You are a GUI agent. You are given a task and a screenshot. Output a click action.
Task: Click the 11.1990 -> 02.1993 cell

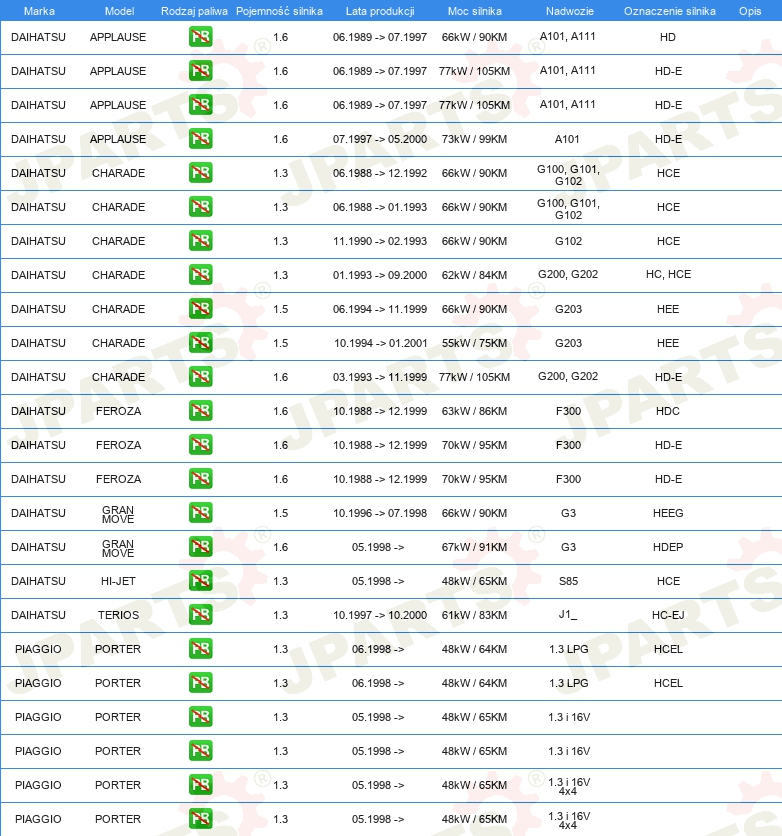(380, 241)
